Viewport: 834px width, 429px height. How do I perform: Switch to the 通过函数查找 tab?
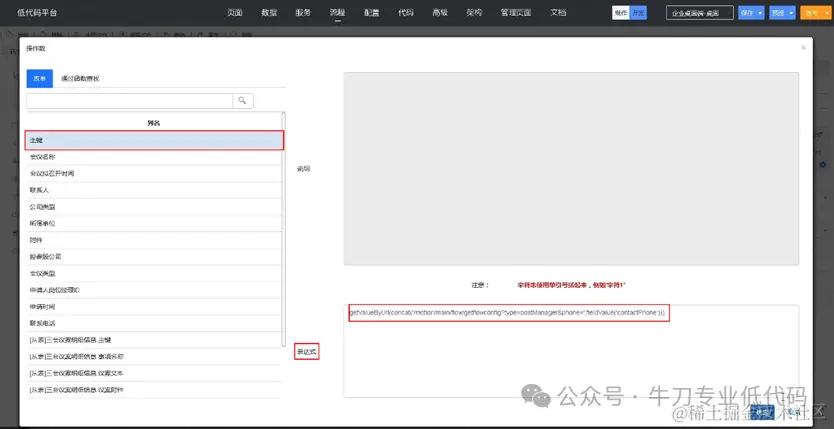tap(80, 78)
